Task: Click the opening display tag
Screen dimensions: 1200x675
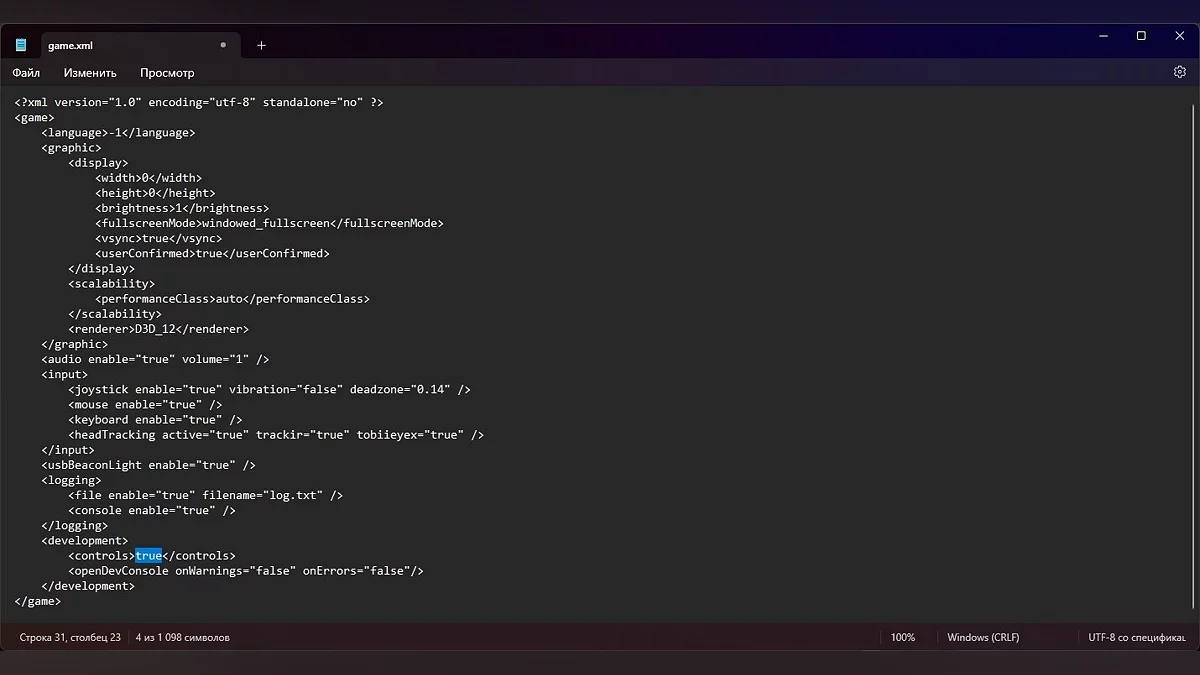Action: click(x=98, y=163)
